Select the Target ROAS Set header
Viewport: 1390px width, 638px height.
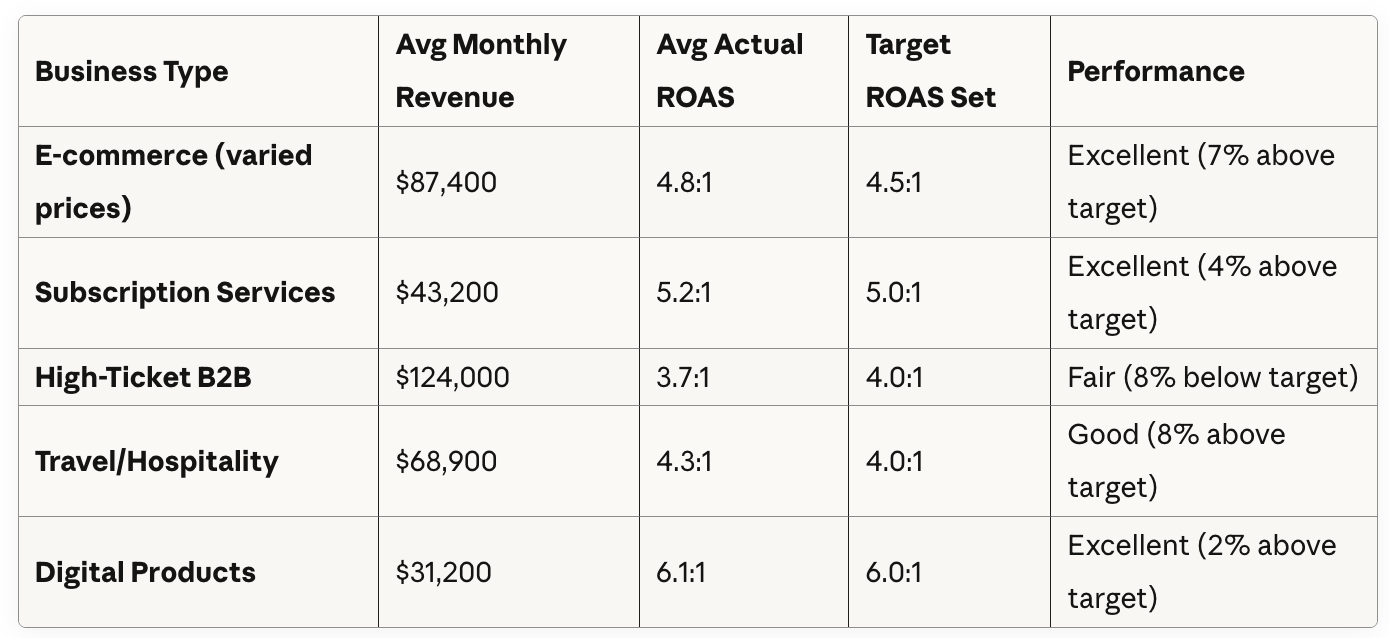(931, 71)
